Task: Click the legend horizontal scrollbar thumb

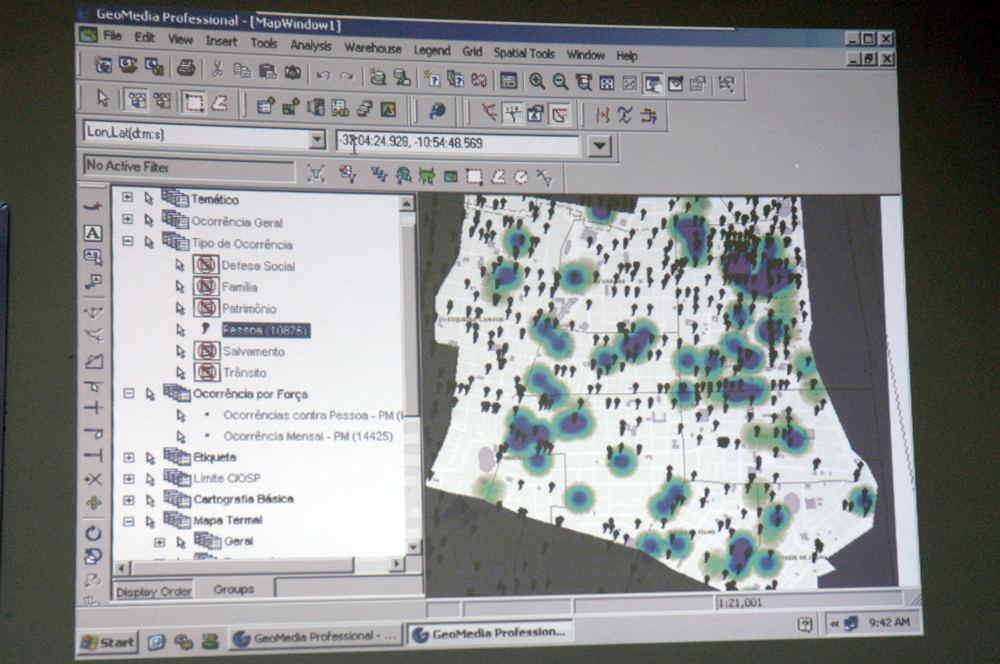Action: point(242,565)
